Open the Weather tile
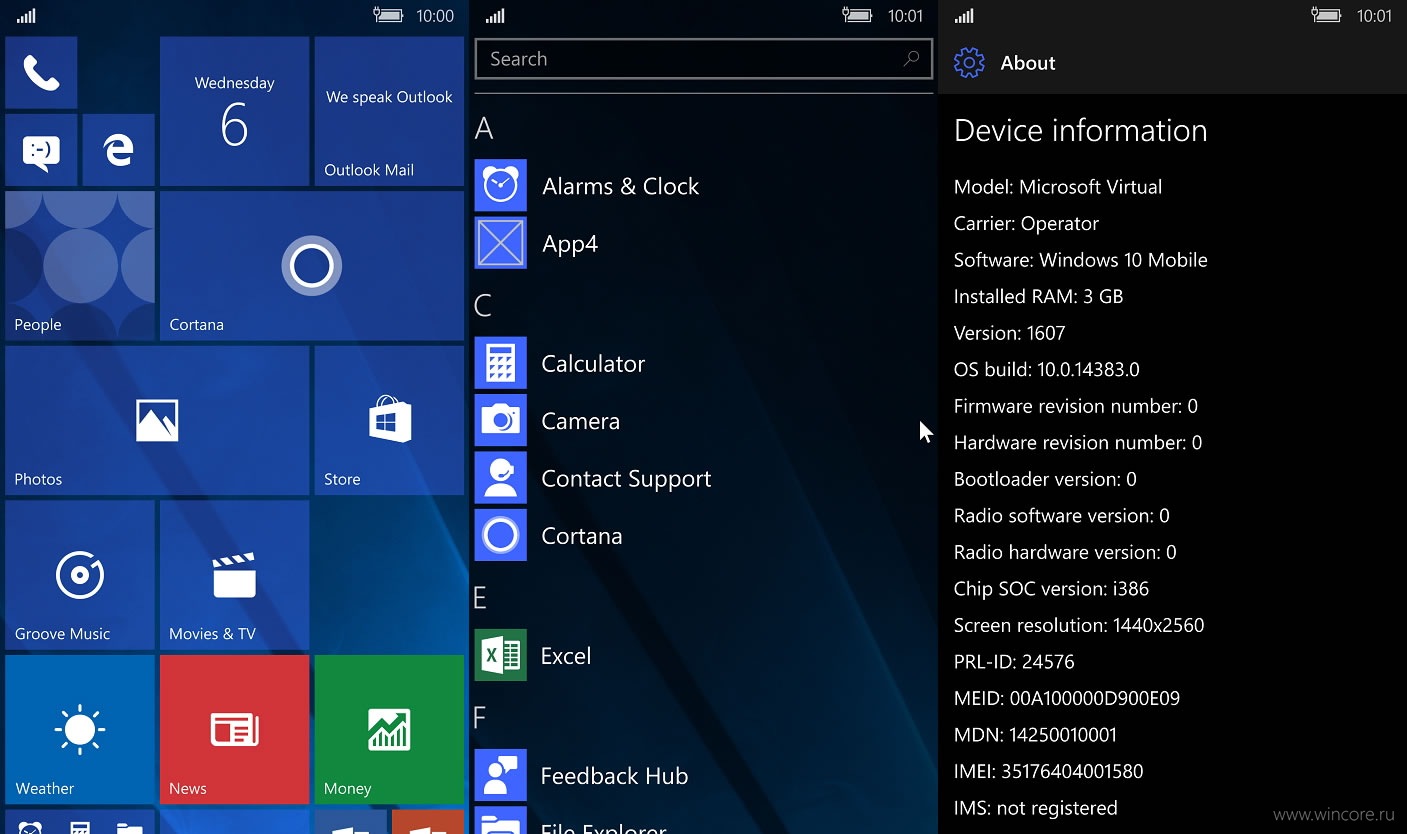1407x834 pixels. (x=80, y=730)
